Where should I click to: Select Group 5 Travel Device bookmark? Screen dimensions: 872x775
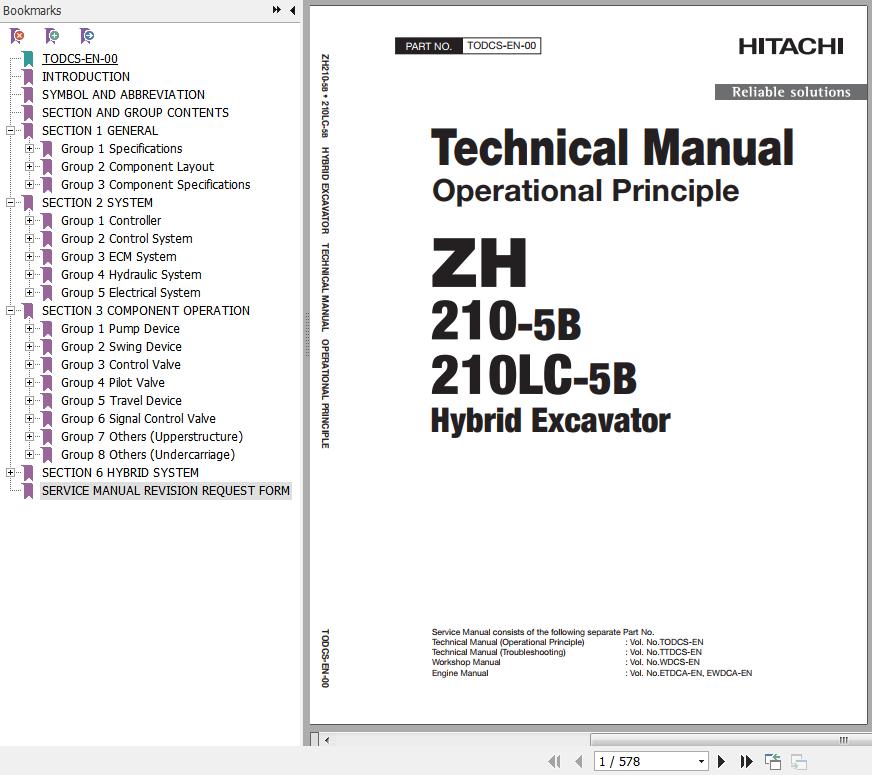[121, 401]
